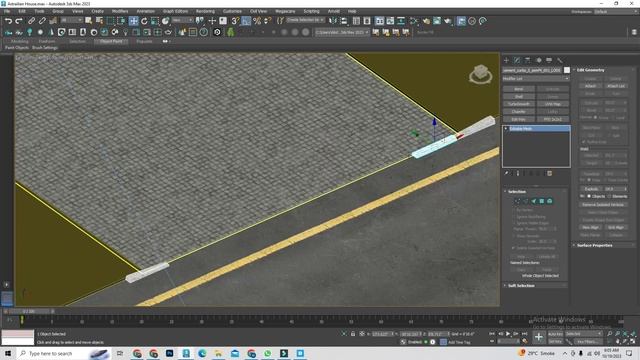Click the UVW Map modifier button
The image size is (640, 360).
pos(553,104)
